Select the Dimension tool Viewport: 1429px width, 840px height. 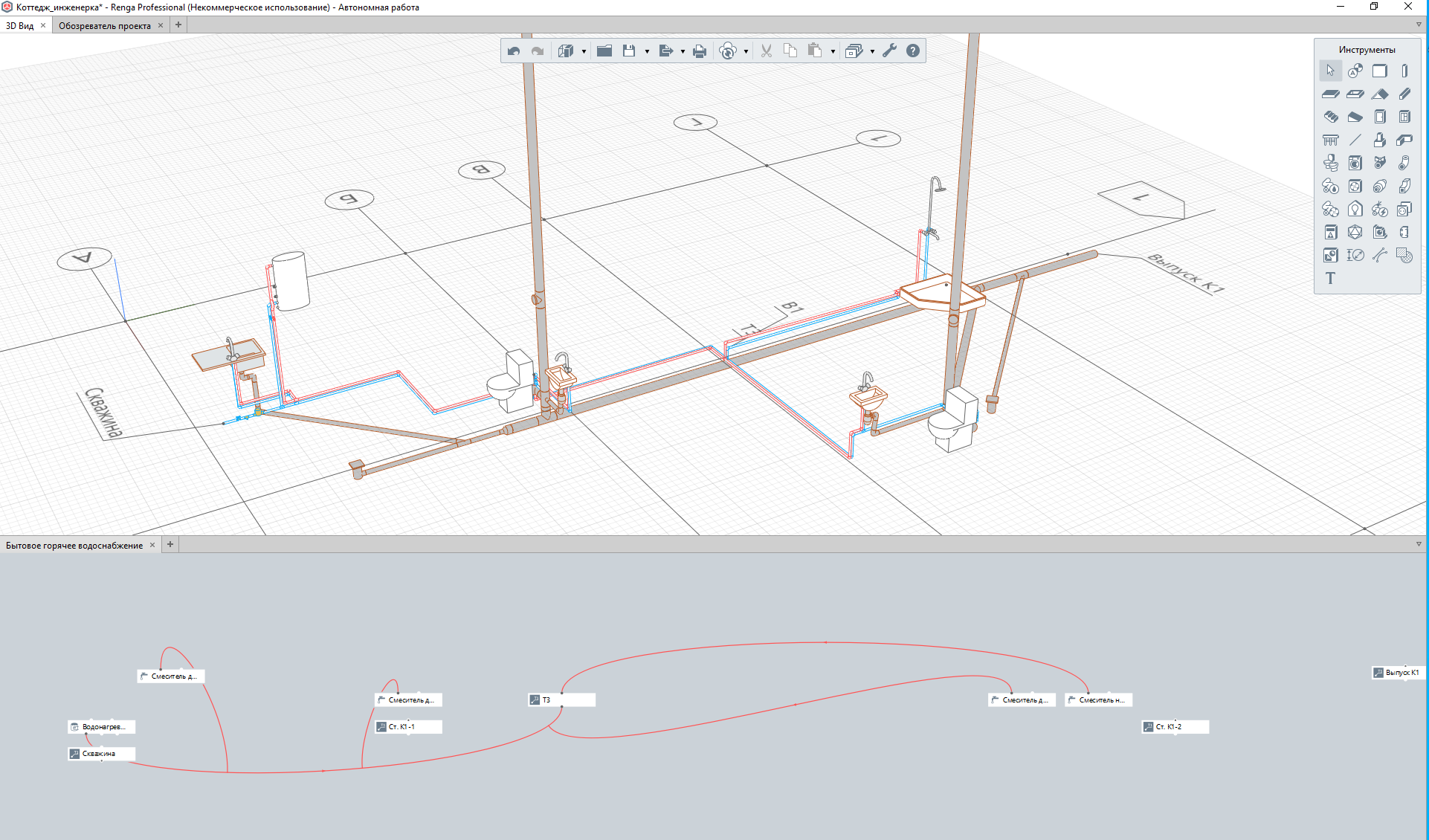click(1355, 255)
